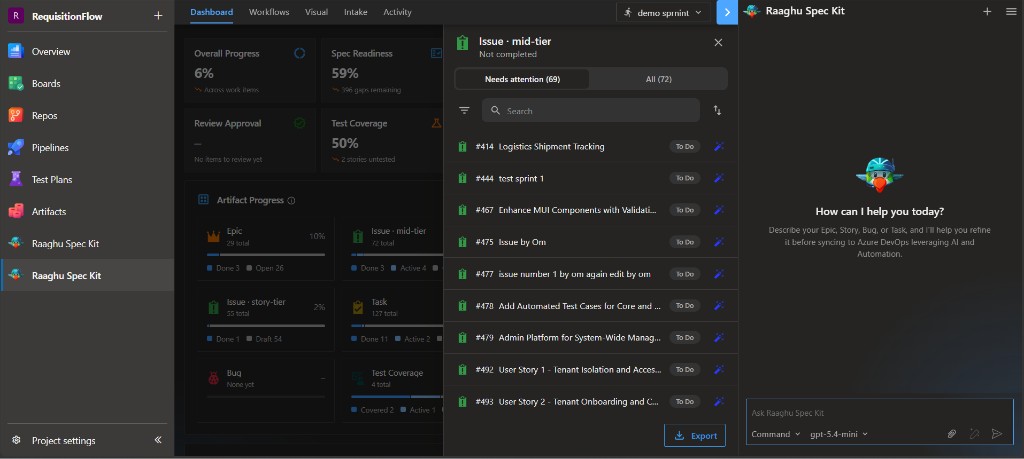Open Artifacts in the sidebar
The width and height of the screenshot is (1024, 459).
click(87, 212)
